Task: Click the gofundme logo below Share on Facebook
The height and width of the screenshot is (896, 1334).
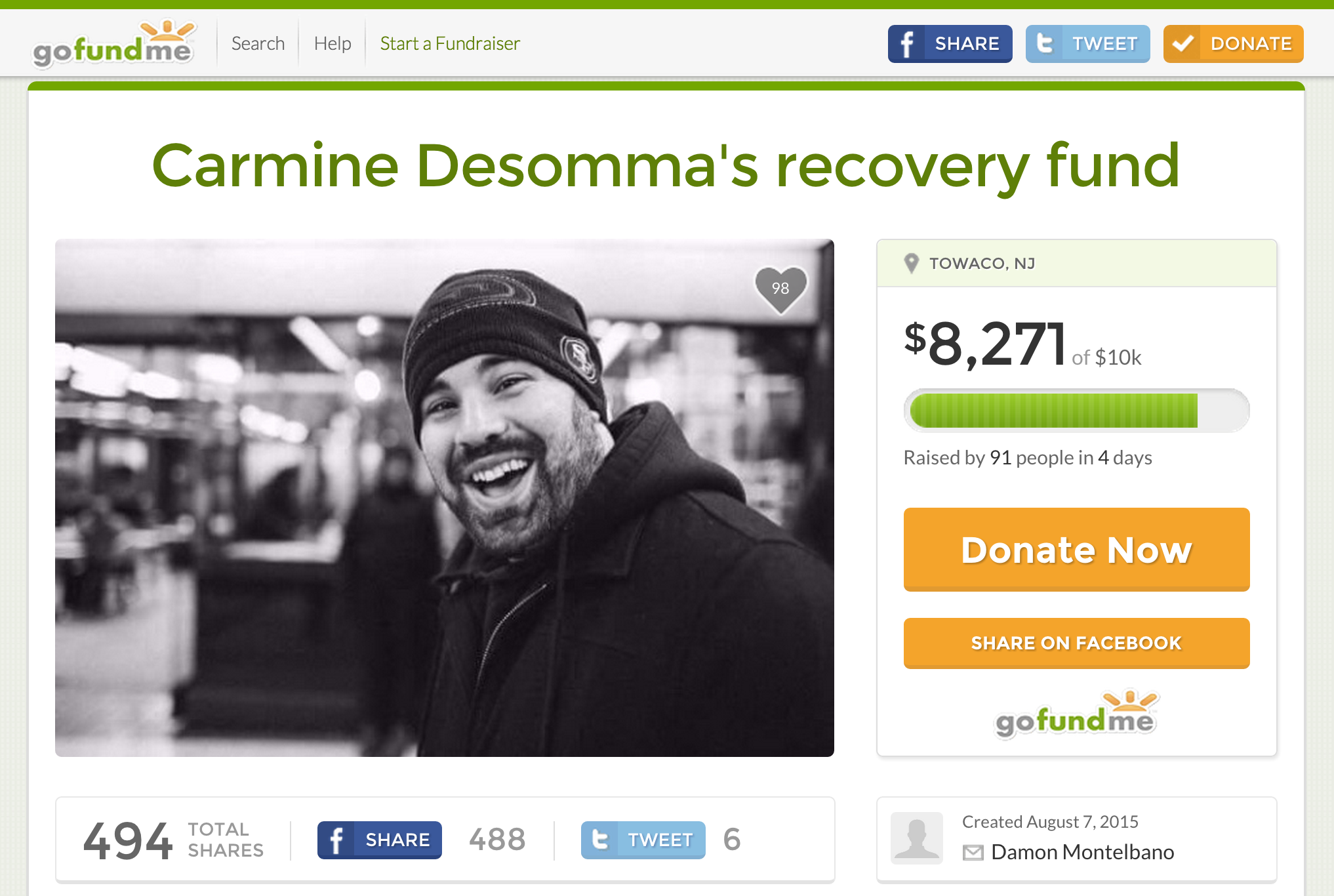Action: (1077, 714)
